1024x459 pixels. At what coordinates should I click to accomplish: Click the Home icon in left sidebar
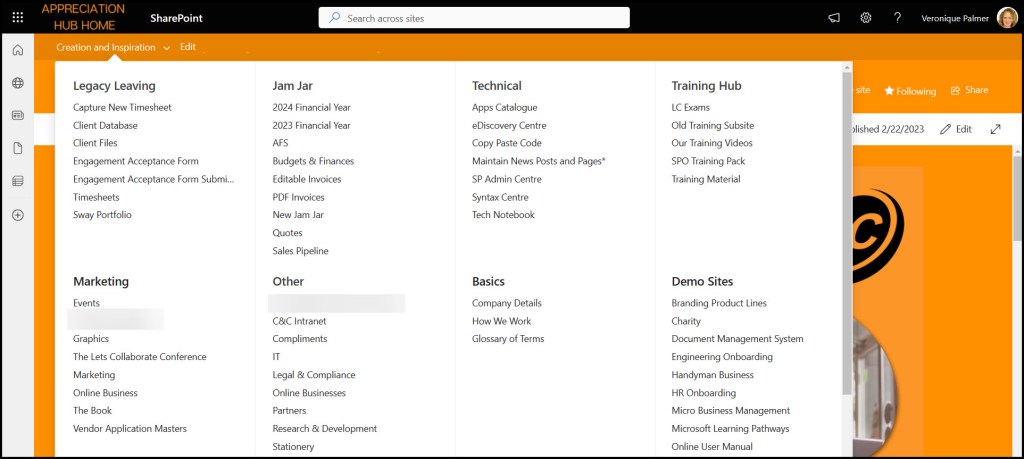[17, 51]
